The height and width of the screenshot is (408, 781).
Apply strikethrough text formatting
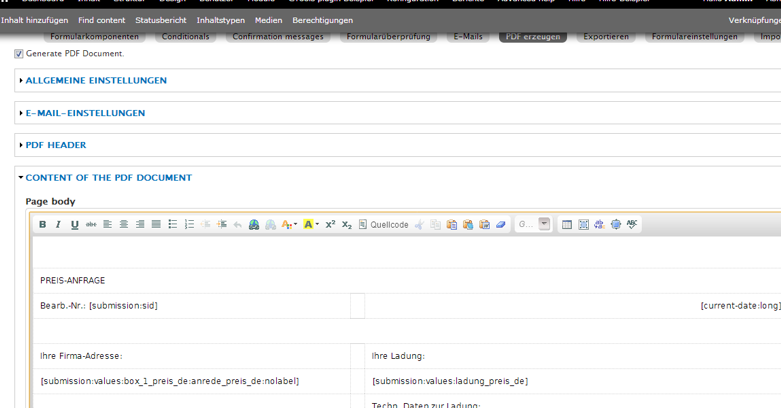(91, 225)
